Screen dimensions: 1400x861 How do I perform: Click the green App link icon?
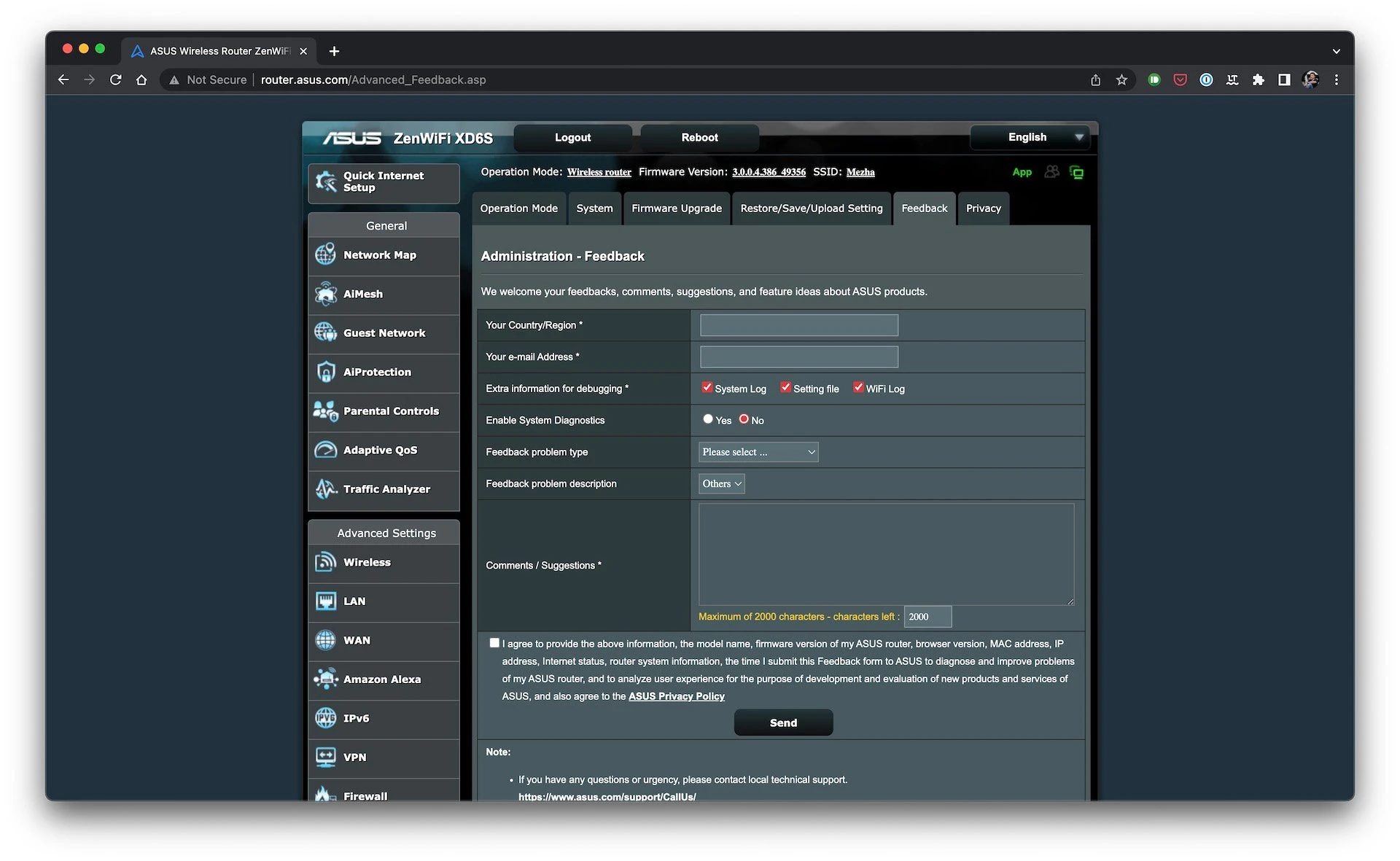(x=1022, y=172)
